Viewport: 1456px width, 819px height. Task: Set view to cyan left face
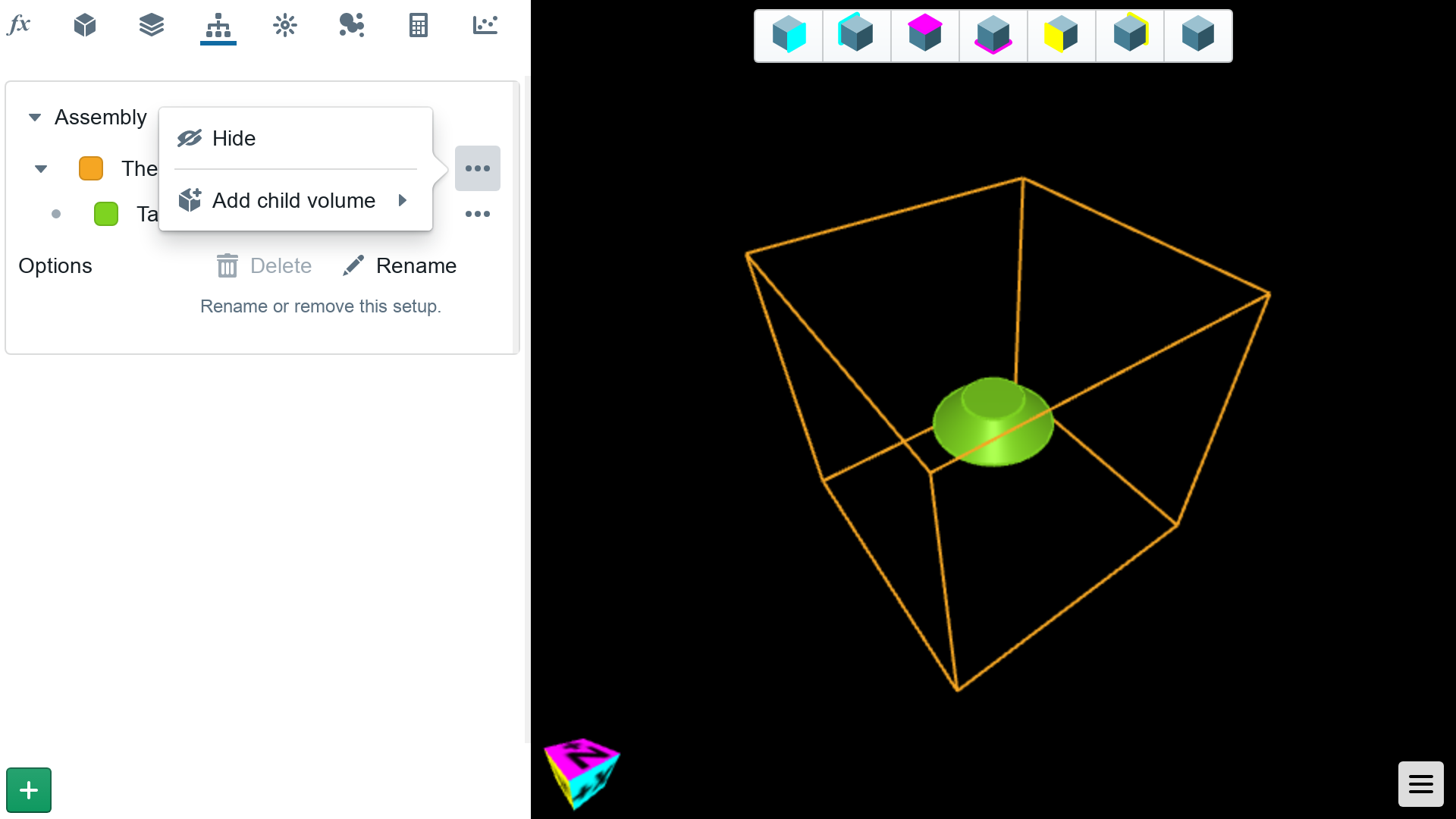(857, 36)
